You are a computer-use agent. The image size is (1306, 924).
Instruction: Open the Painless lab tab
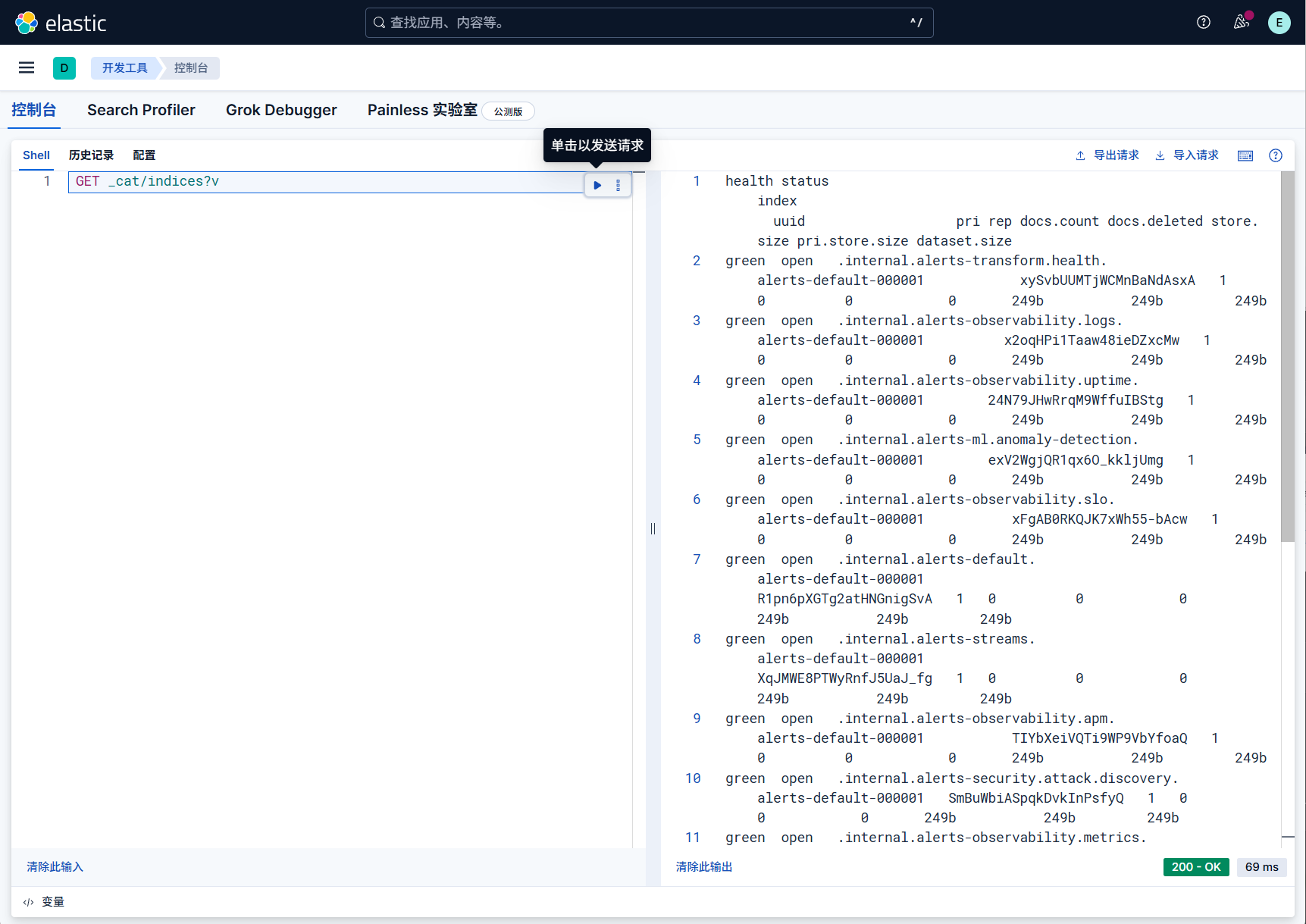pyautogui.click(x=422, y=111)
